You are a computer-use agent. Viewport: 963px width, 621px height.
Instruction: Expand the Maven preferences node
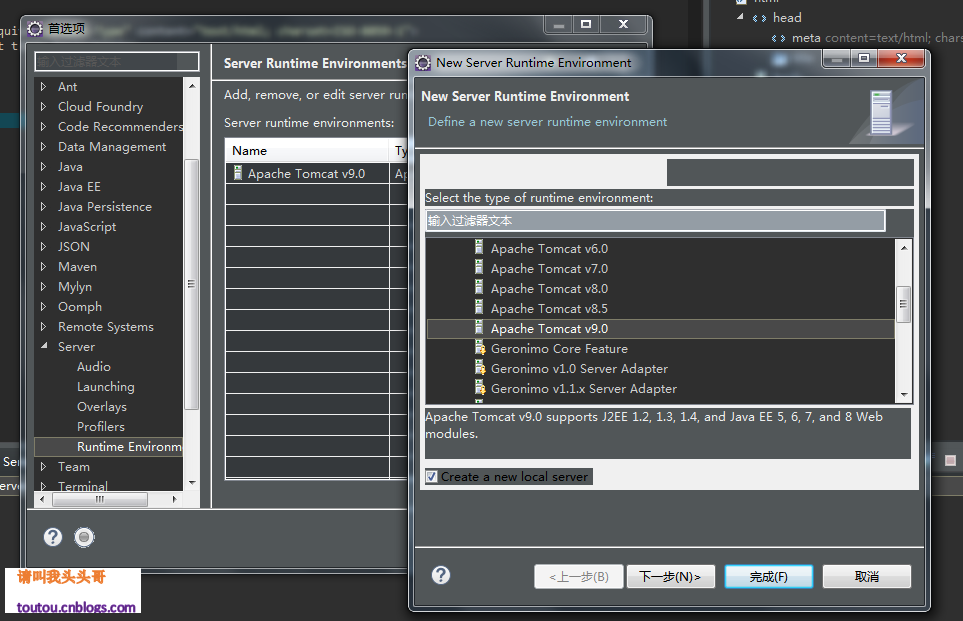pyautogui.click(x=44, y=267)
